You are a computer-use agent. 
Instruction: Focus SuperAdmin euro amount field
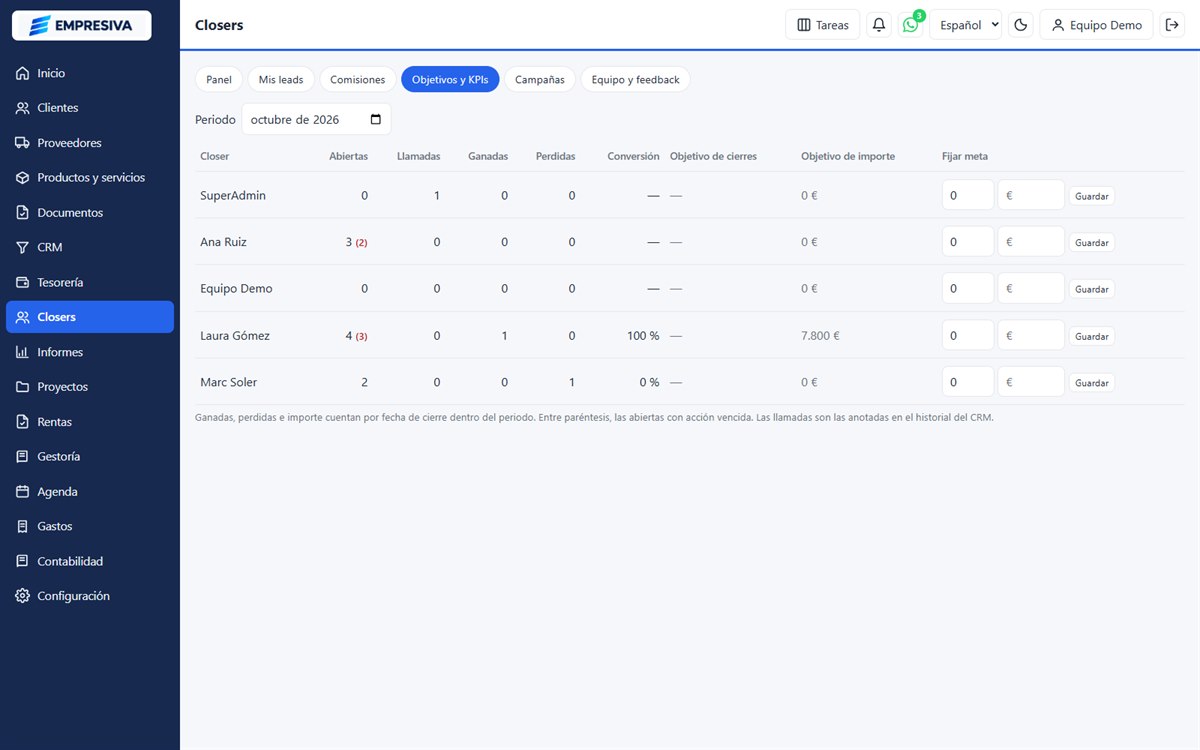[1031, 195]
